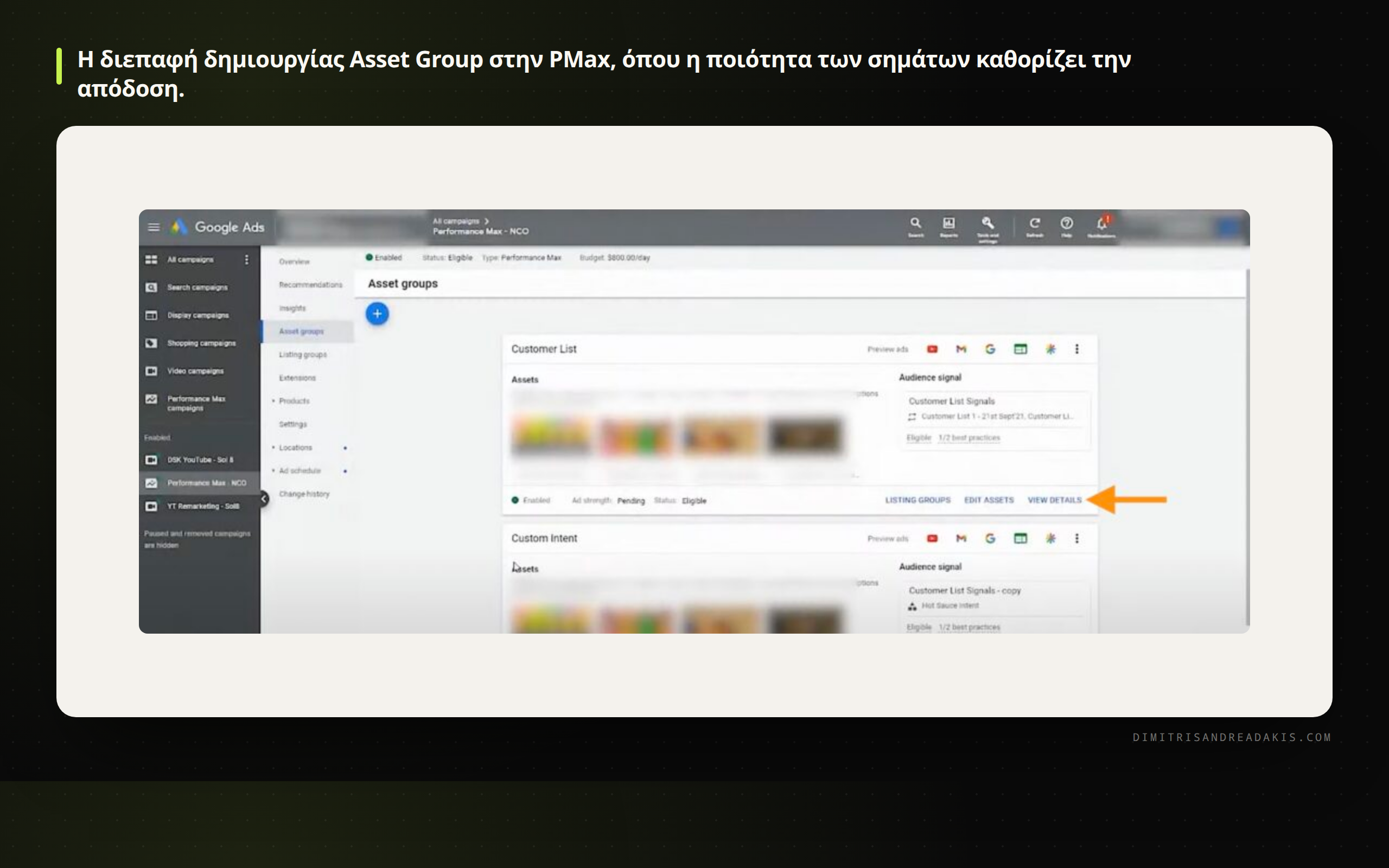Click 1/2 best practices under Hot Sauce Intent
This screenshot has height=868, width=1389.
click(969, 628)
